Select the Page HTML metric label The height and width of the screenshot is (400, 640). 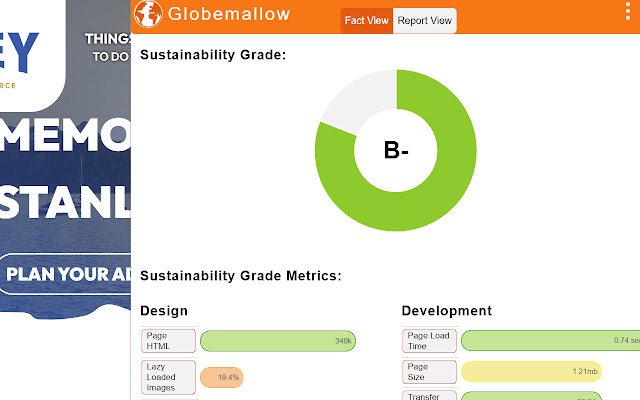pyautogui.click(x=168, y=341)
